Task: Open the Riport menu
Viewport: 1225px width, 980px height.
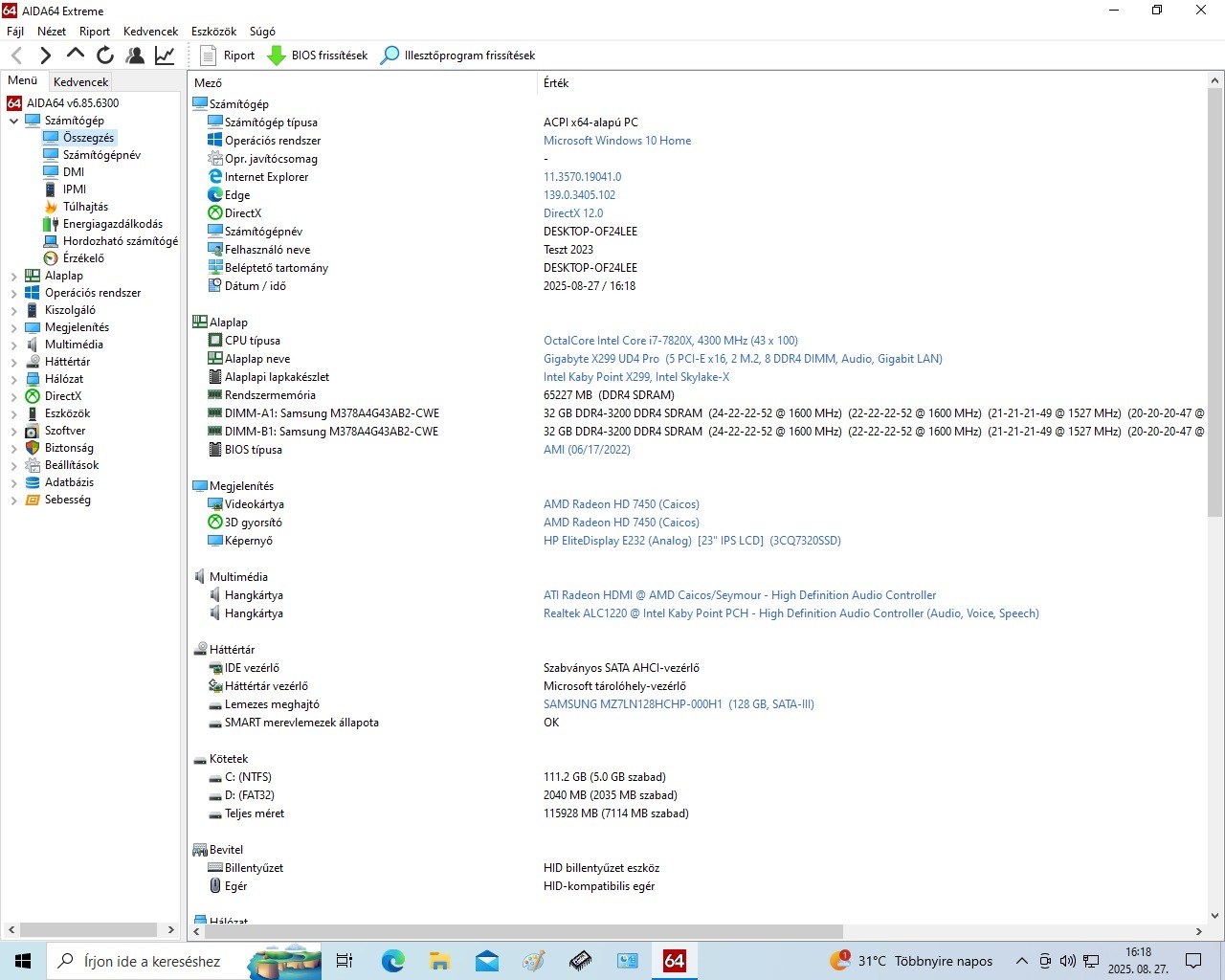Action: click(95, 32)
